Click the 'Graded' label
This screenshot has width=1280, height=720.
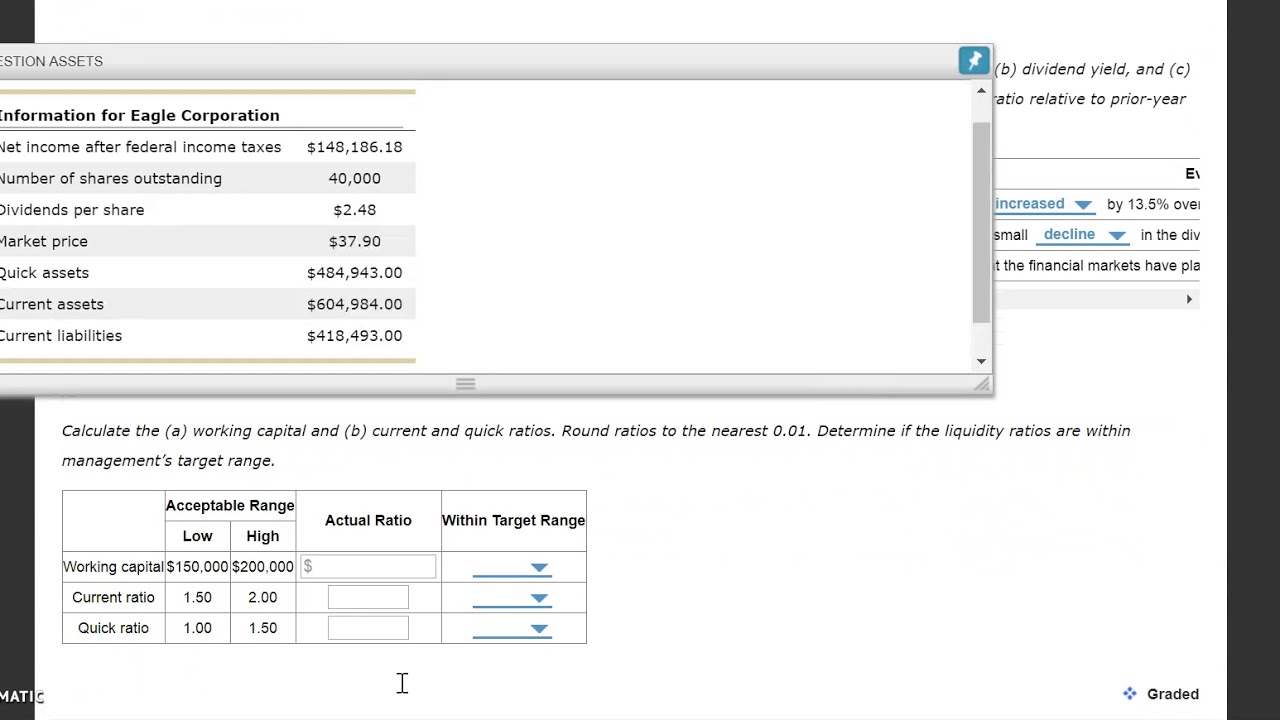1173,694
